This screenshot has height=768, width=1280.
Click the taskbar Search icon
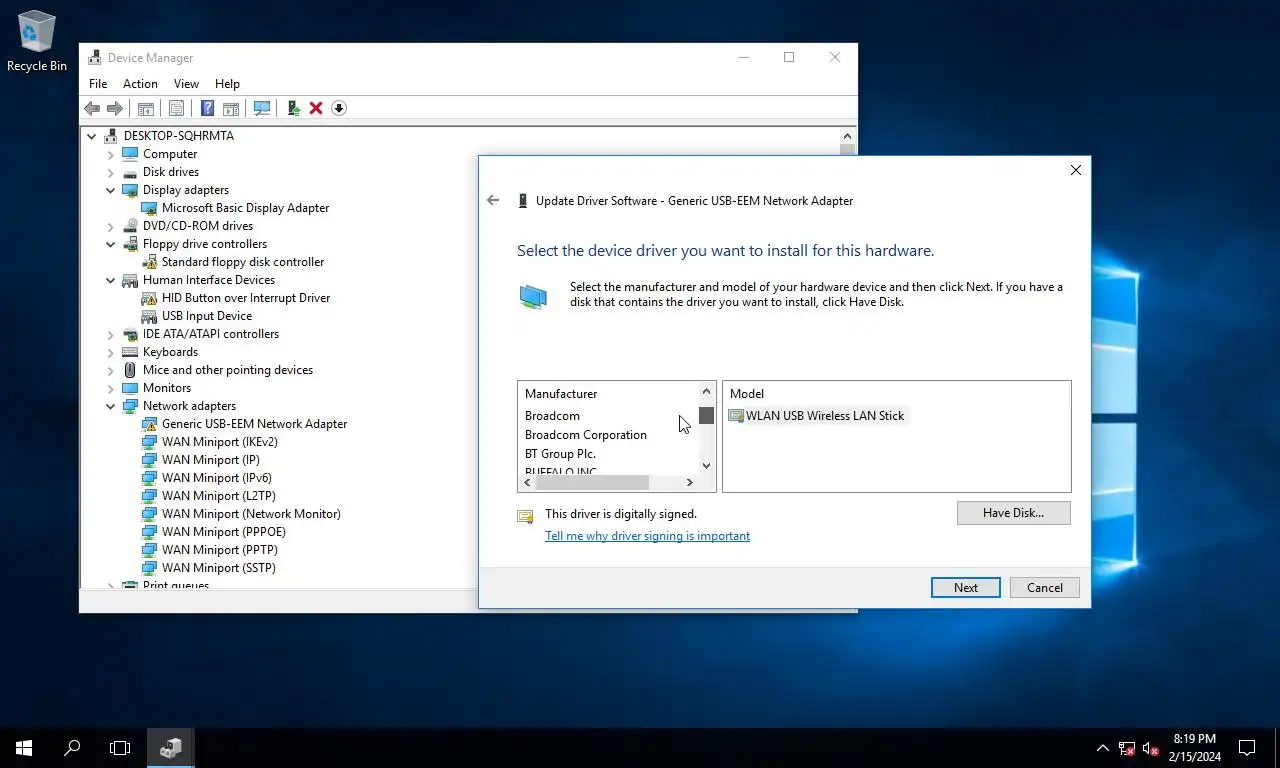tap(72, 747)
